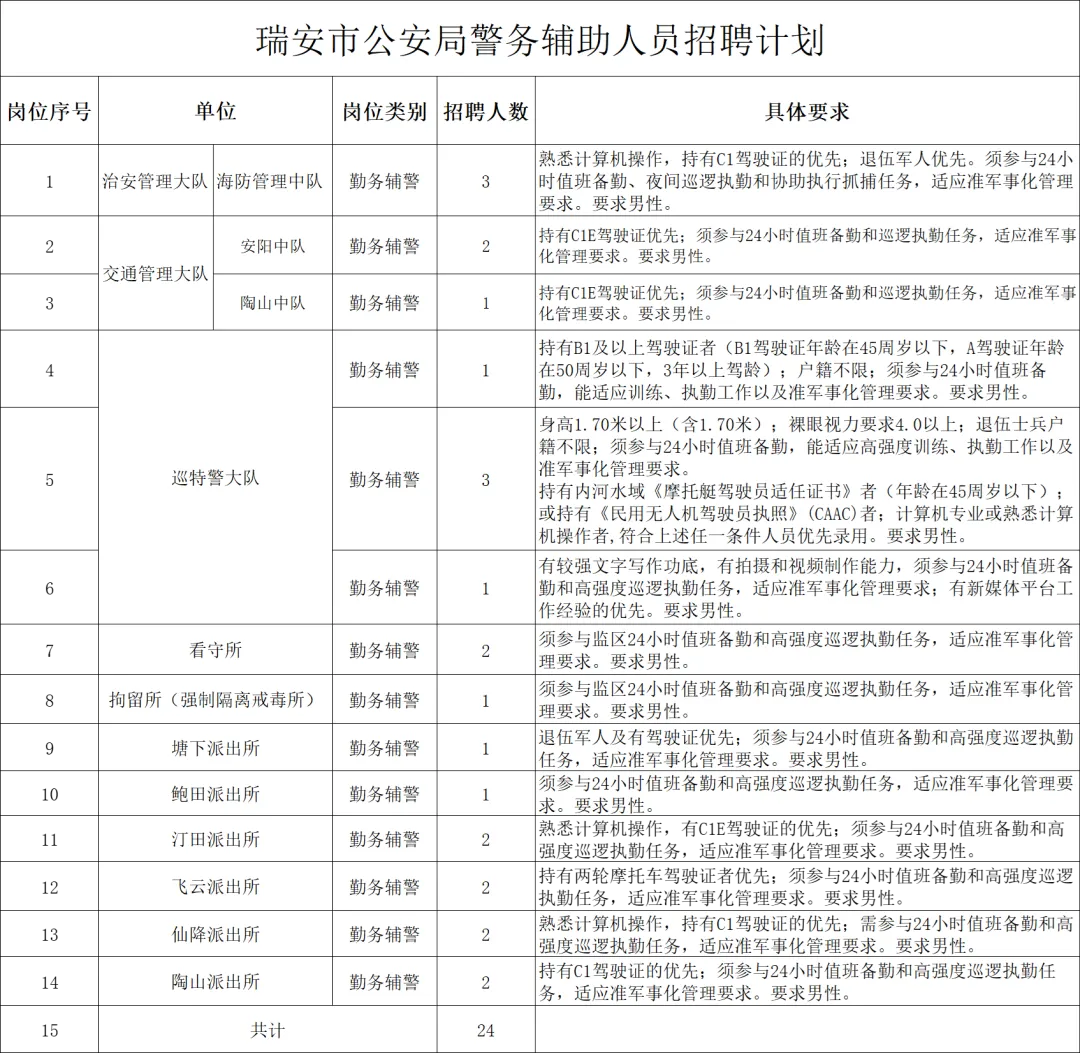Screen dimensions: 1080x1053
Task: Select the 安阳中队 cell
Action: click(x=272, y=246)
